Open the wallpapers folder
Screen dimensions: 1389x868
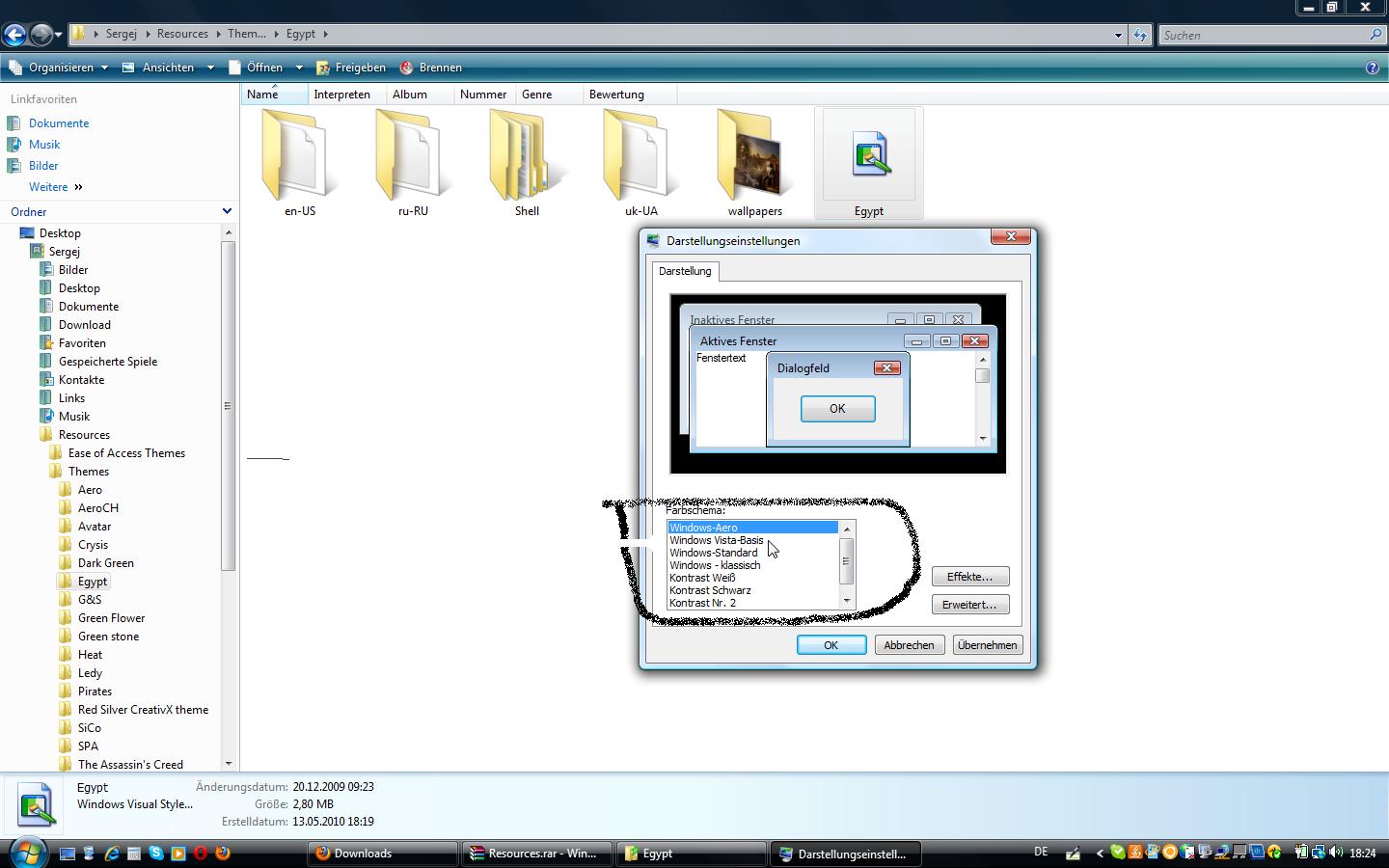pyautogui.click(x=755, y=162)
